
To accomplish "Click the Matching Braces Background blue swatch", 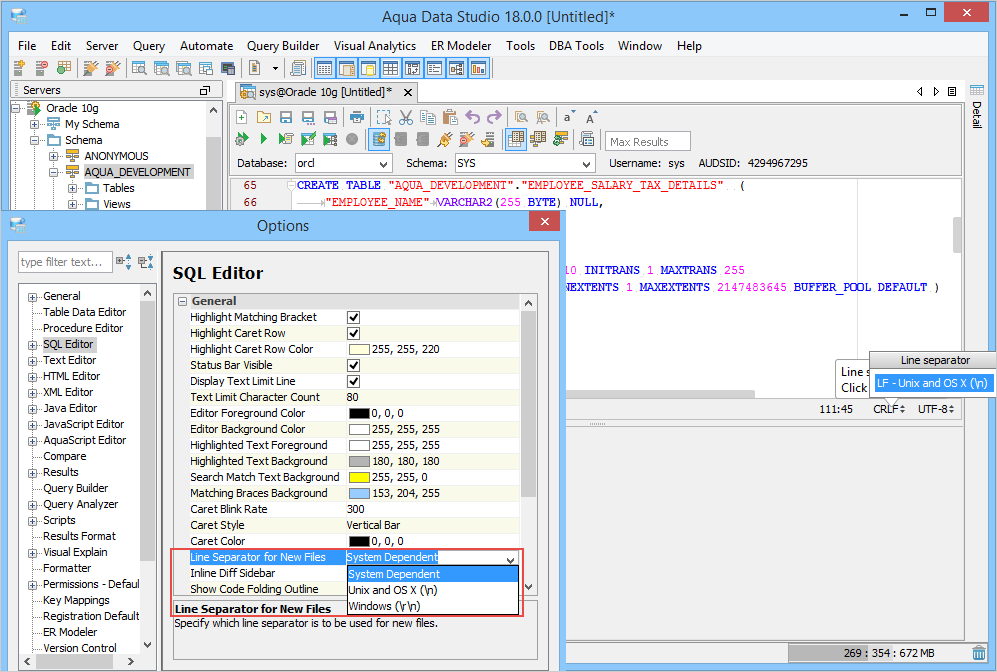I will click(359, 493).
